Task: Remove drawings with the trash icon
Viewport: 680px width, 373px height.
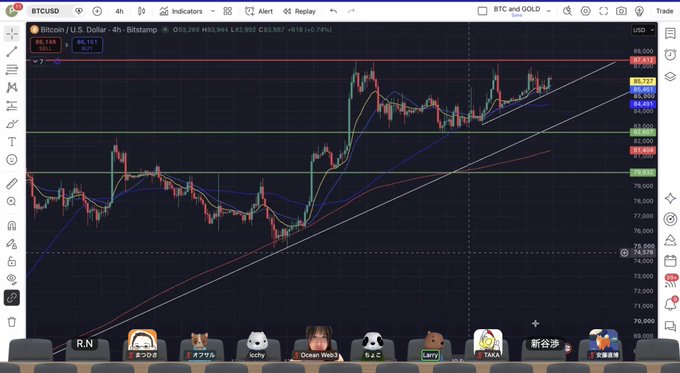Action: coord(12,322)
